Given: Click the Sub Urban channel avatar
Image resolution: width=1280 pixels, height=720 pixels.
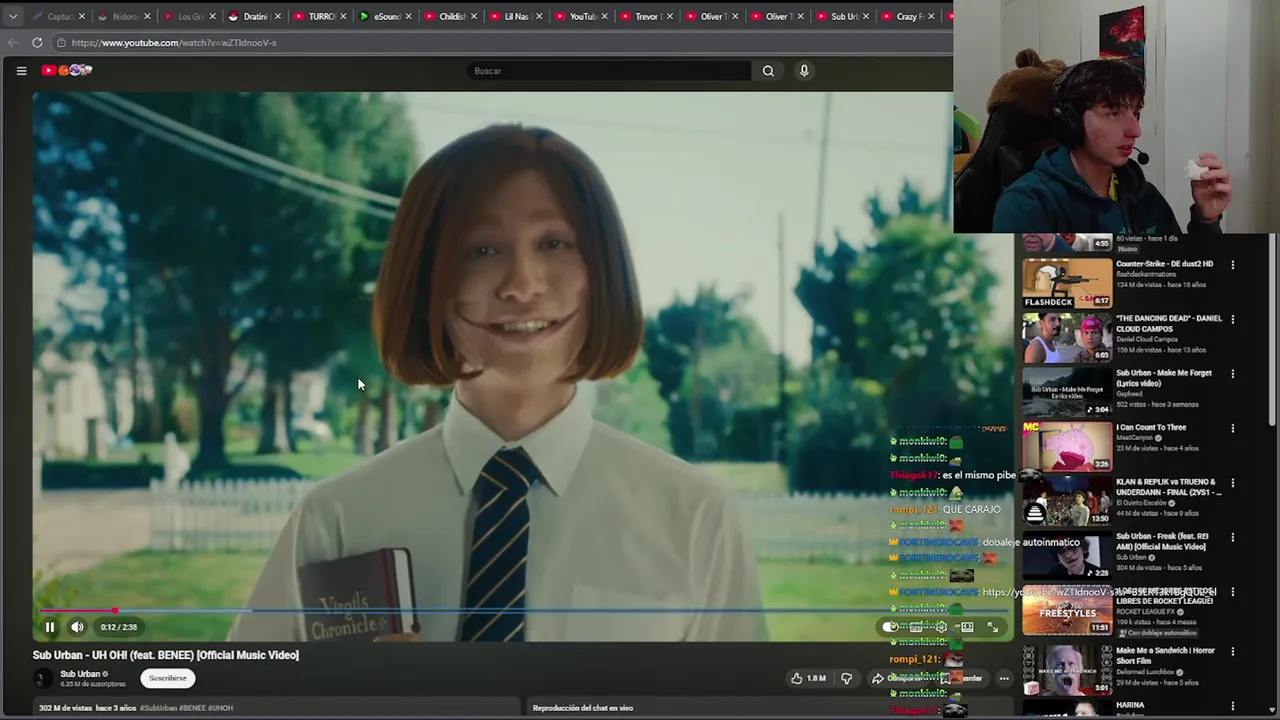Looking at the screenshot, I should (42, 678).
